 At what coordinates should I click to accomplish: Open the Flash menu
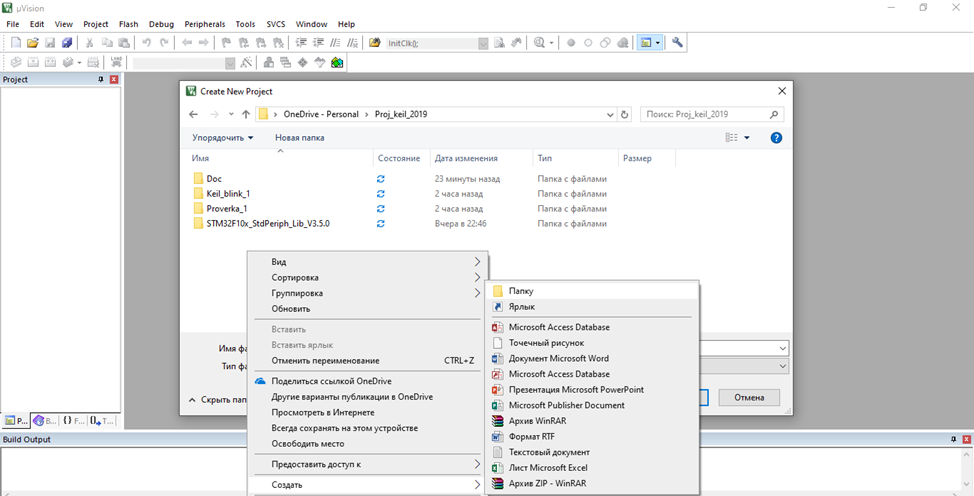129,24
